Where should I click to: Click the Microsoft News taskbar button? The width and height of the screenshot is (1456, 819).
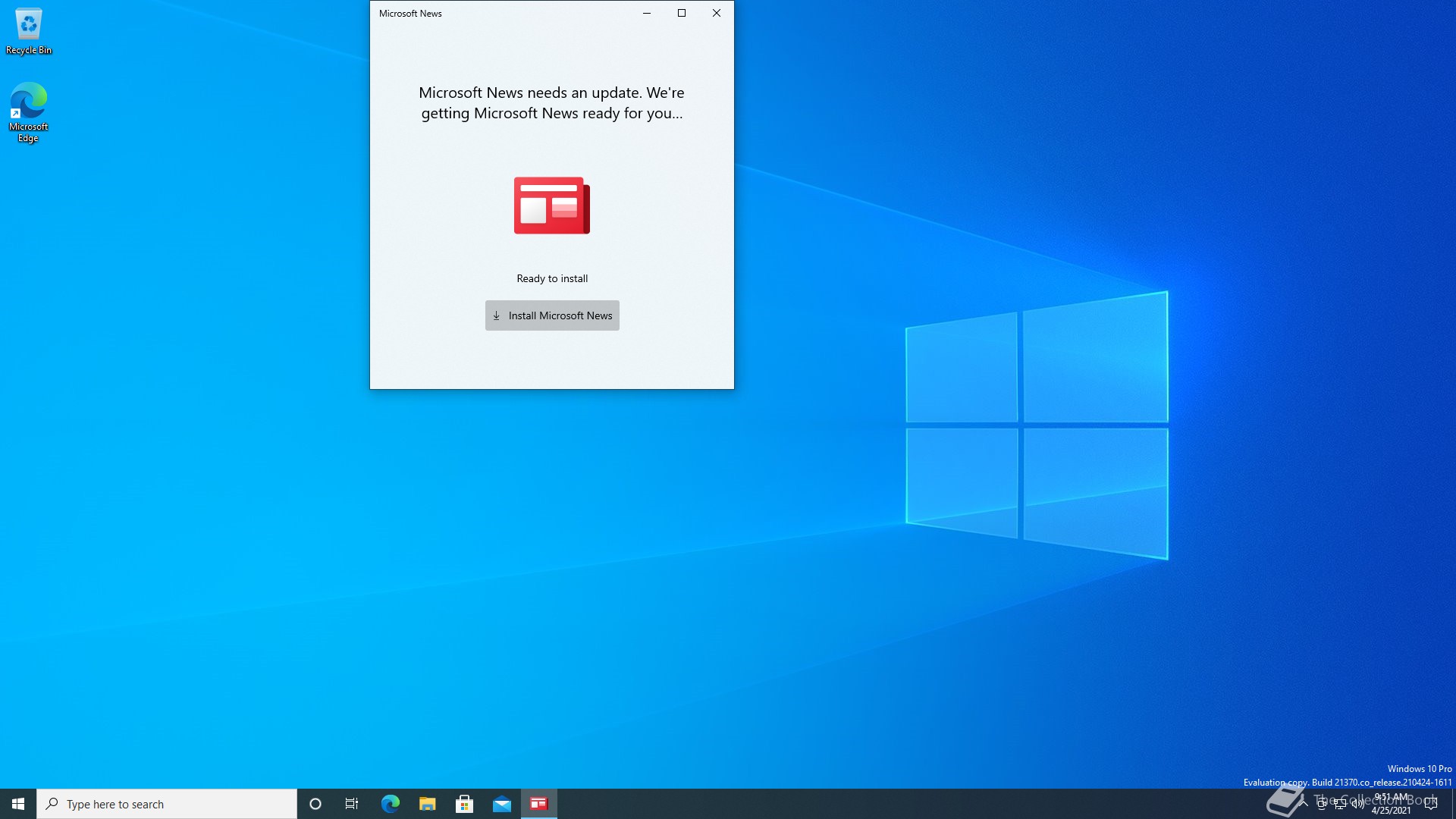(539, 804)
